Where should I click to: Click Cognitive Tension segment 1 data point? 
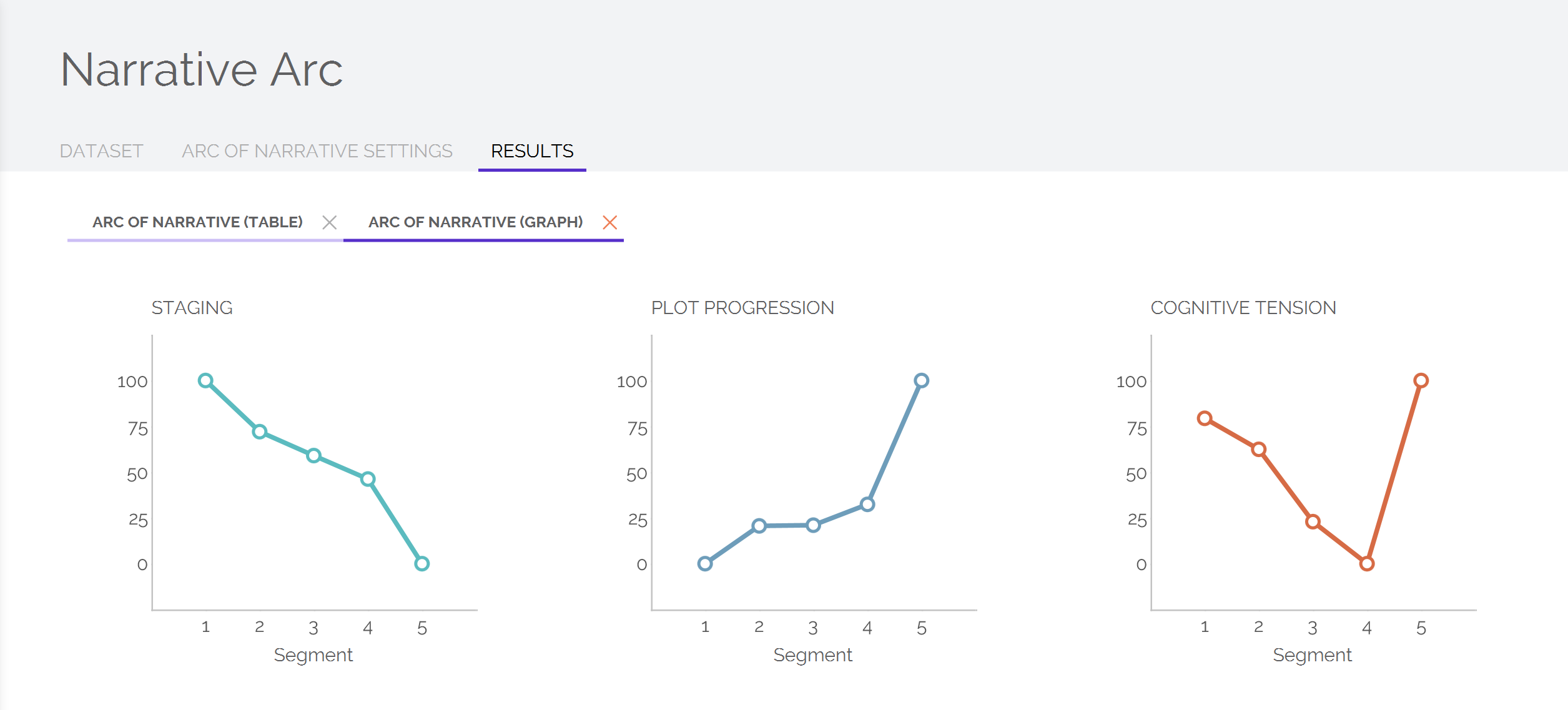pyautogui.click(x=1205, y=418)
